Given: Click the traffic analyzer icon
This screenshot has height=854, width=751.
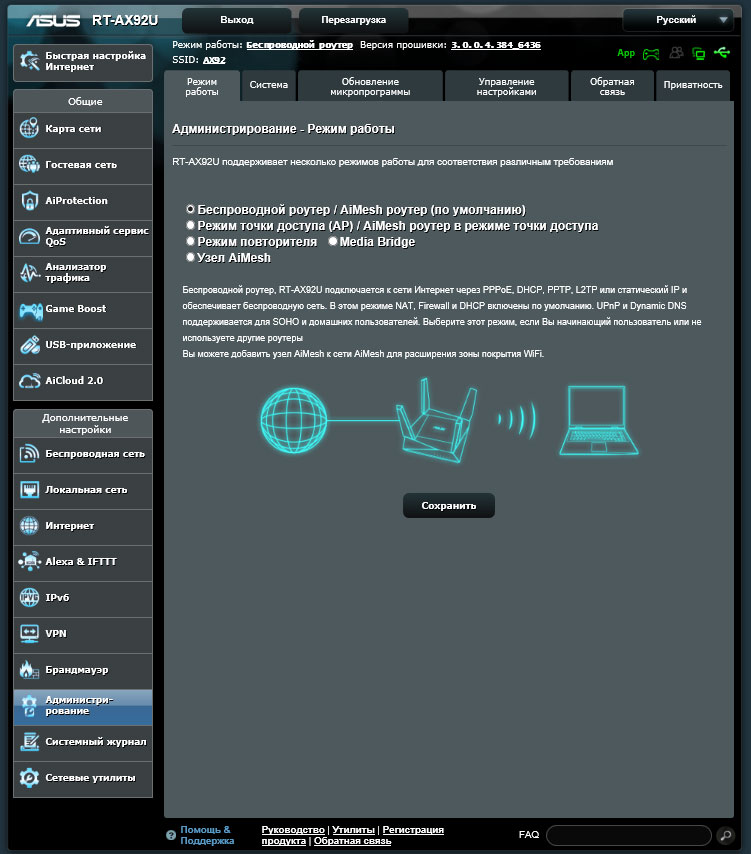Looking at the screenshot, I should pyautogui.click(x=29, y=272).
